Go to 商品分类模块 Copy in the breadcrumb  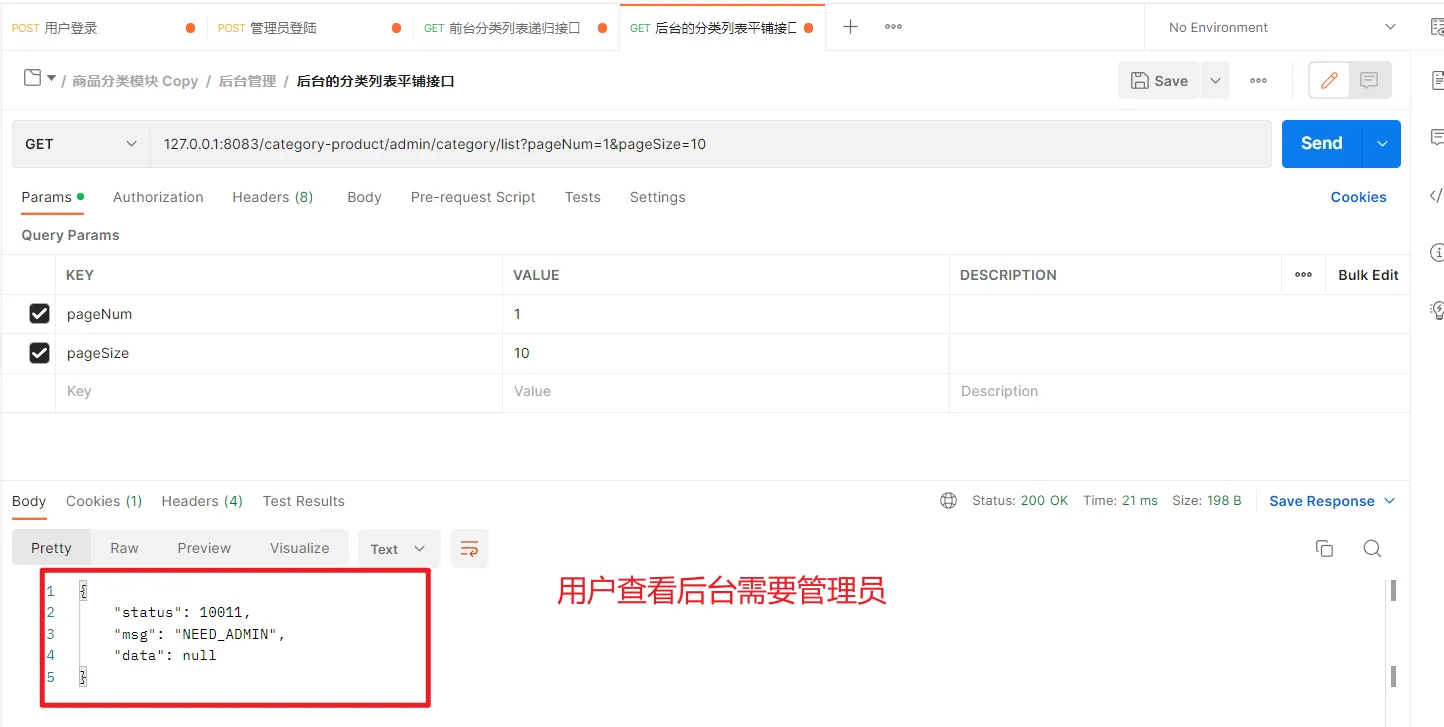(135, 81)
